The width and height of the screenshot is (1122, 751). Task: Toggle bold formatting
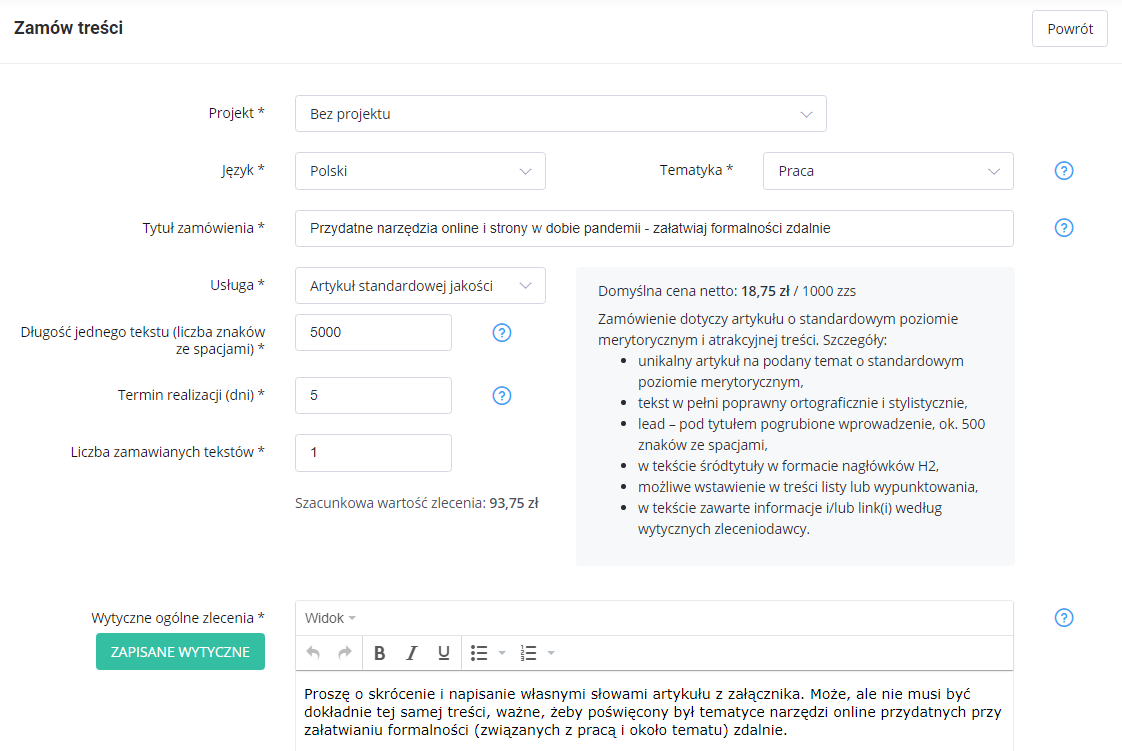(x=380, y=653)
